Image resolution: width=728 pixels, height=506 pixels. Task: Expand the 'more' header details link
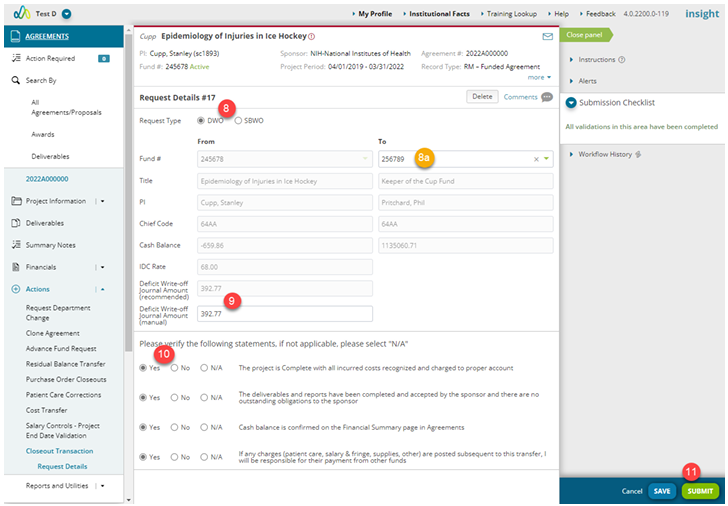[x=539, y=78]
